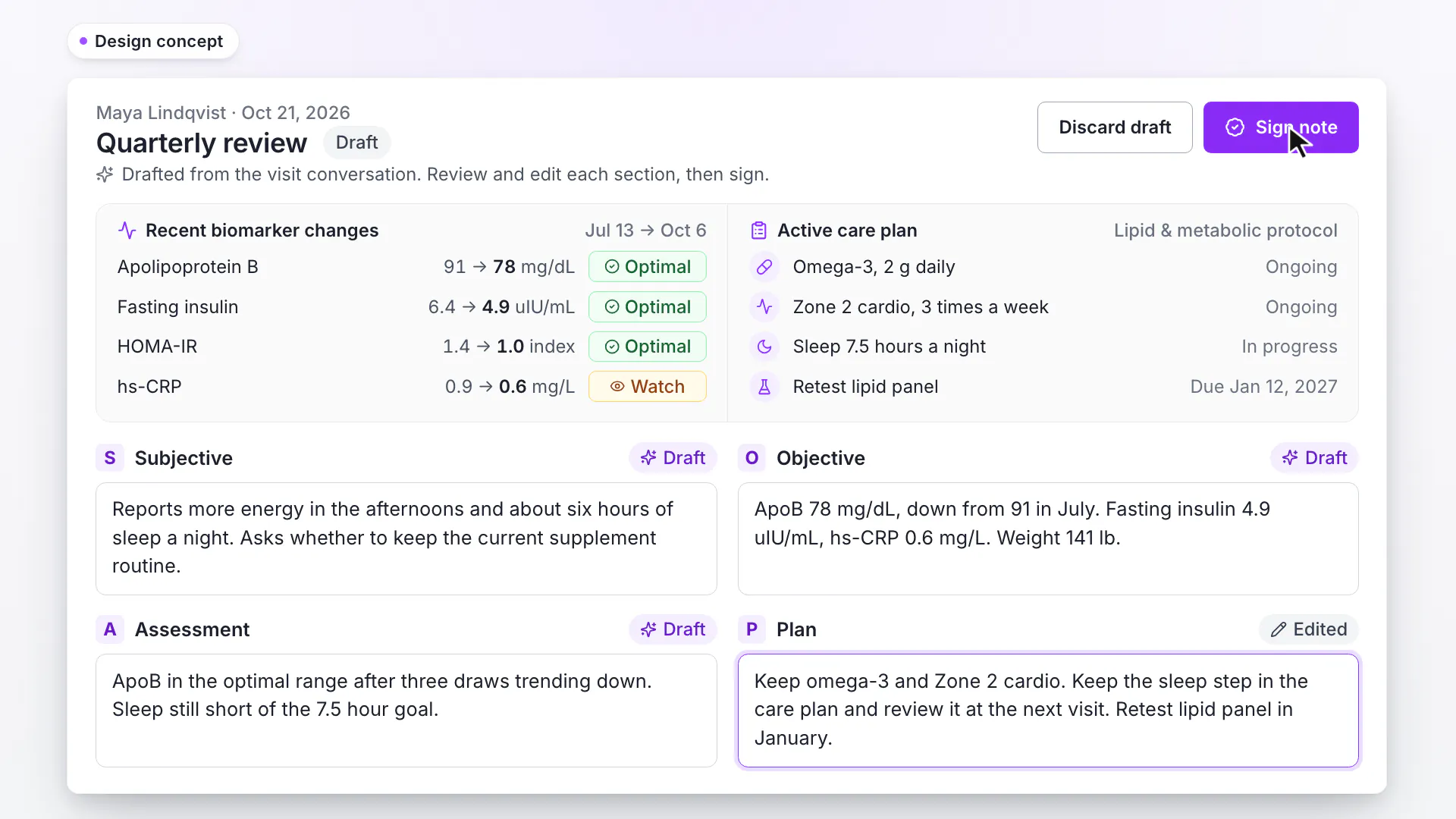
Task: Click the Optimal status for Apolipoprotein B
Action: coord(648,267)
